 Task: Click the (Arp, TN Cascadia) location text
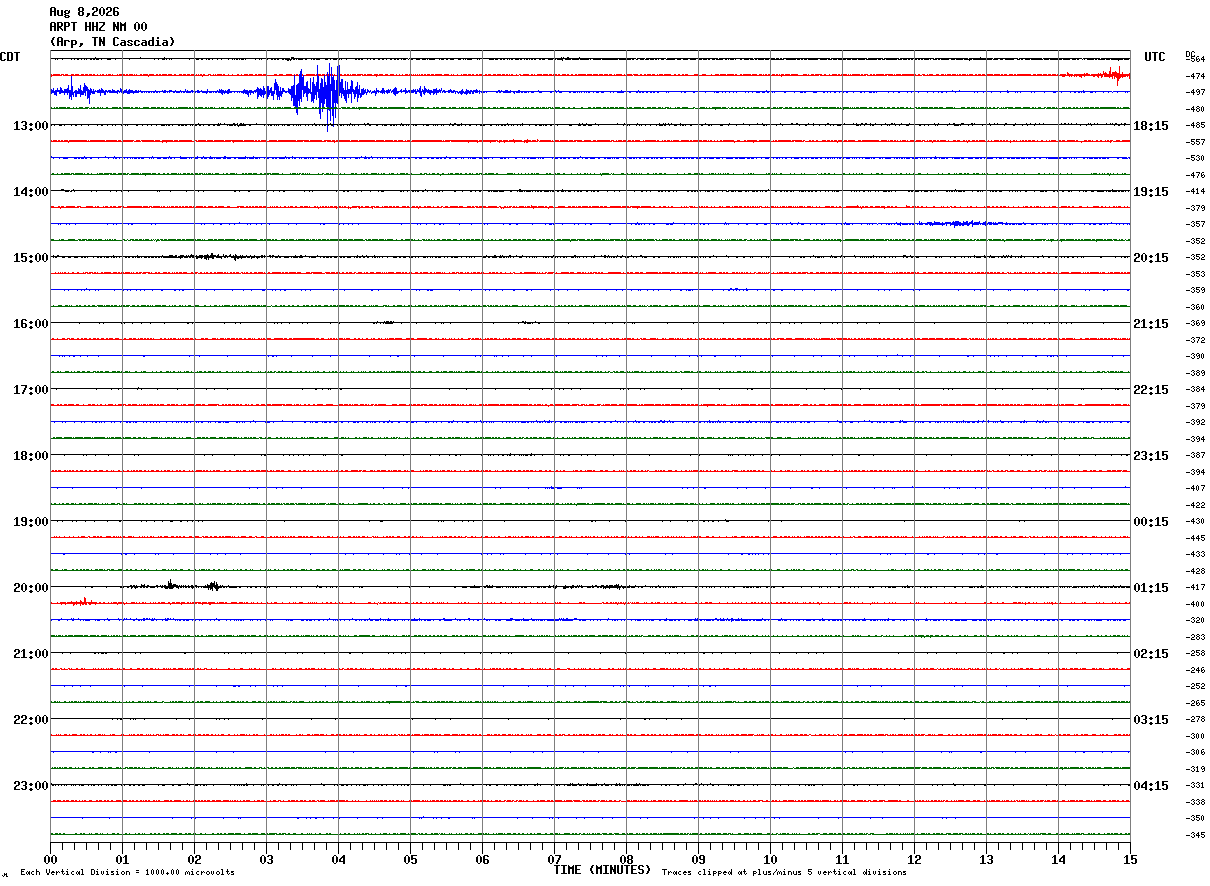tap(112, 42)
